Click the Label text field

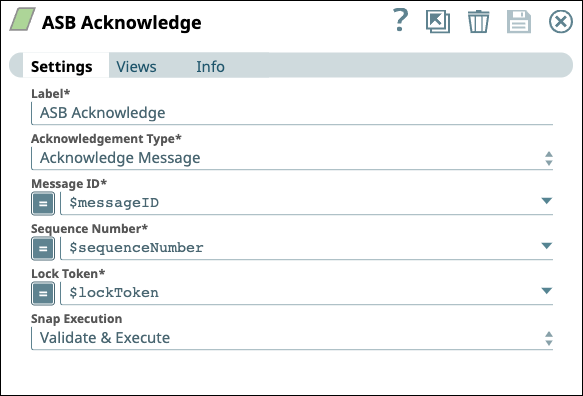pyautogui.click(x=292, y=113)
